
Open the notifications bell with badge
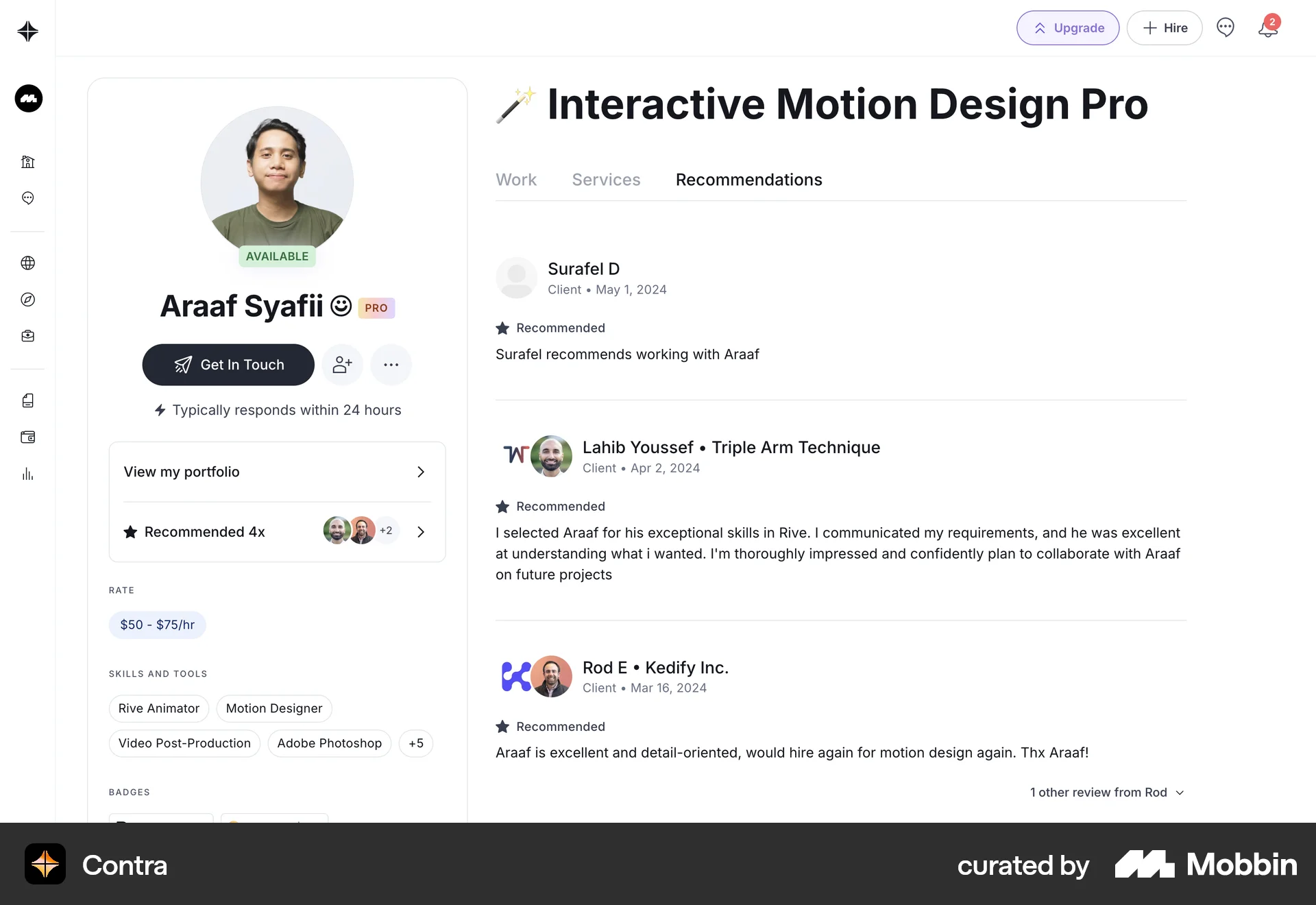point(1267,28)
